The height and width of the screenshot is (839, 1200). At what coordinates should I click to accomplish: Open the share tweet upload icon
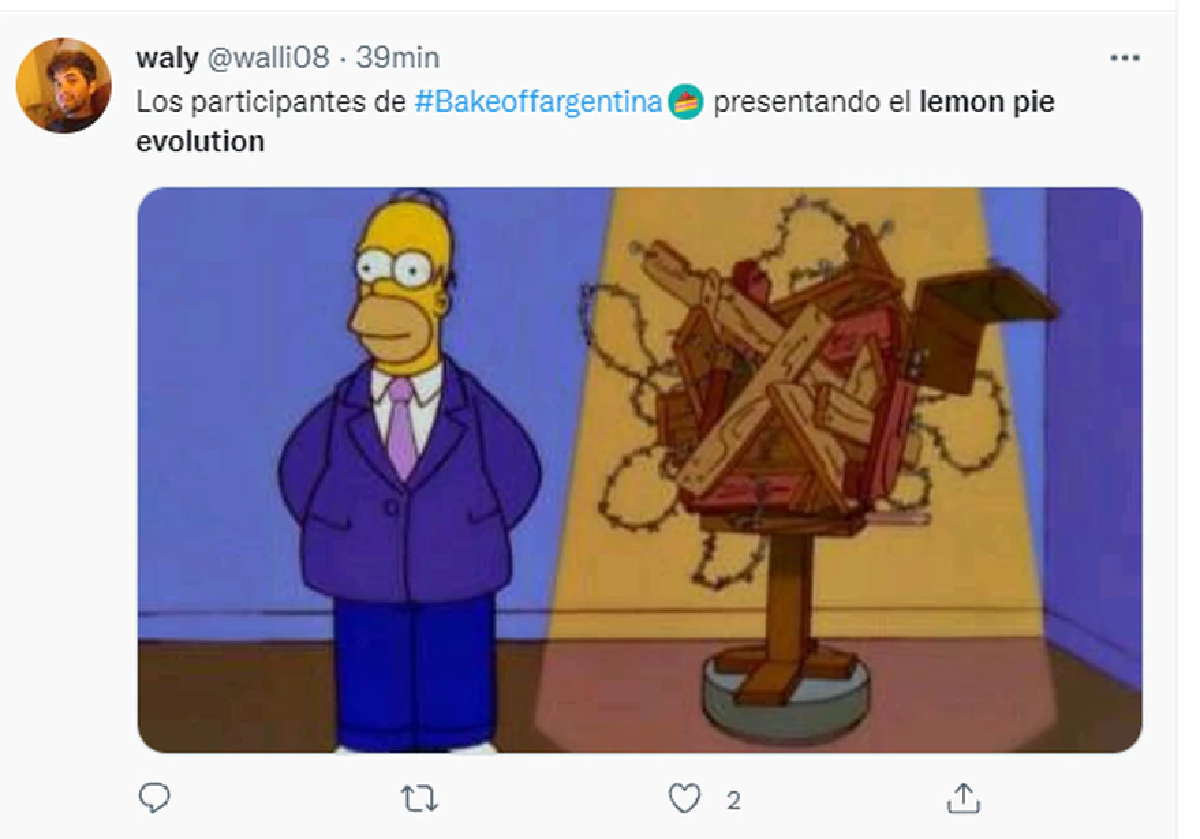962,798
